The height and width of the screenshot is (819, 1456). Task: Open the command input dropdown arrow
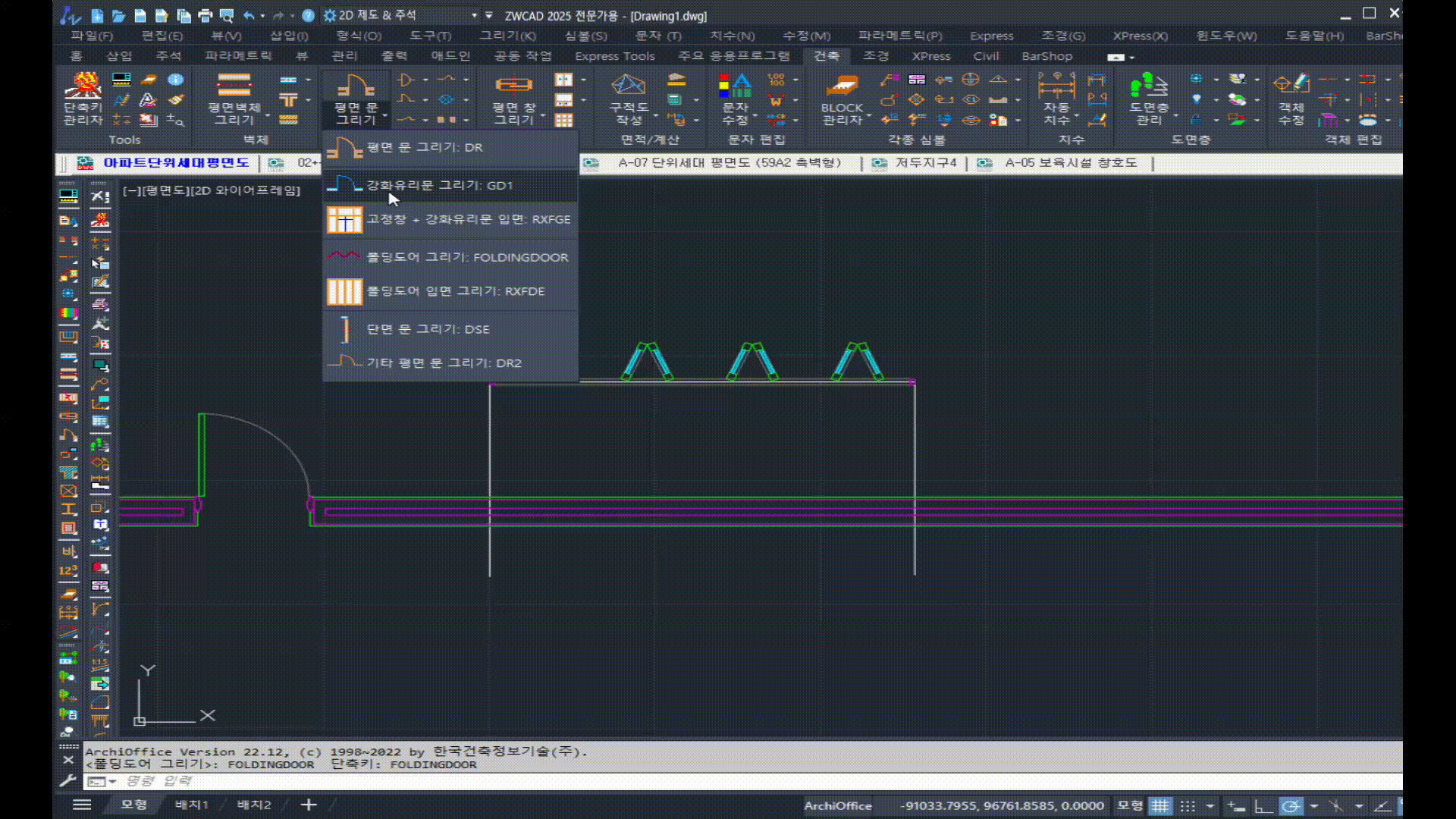coord(112,782)
